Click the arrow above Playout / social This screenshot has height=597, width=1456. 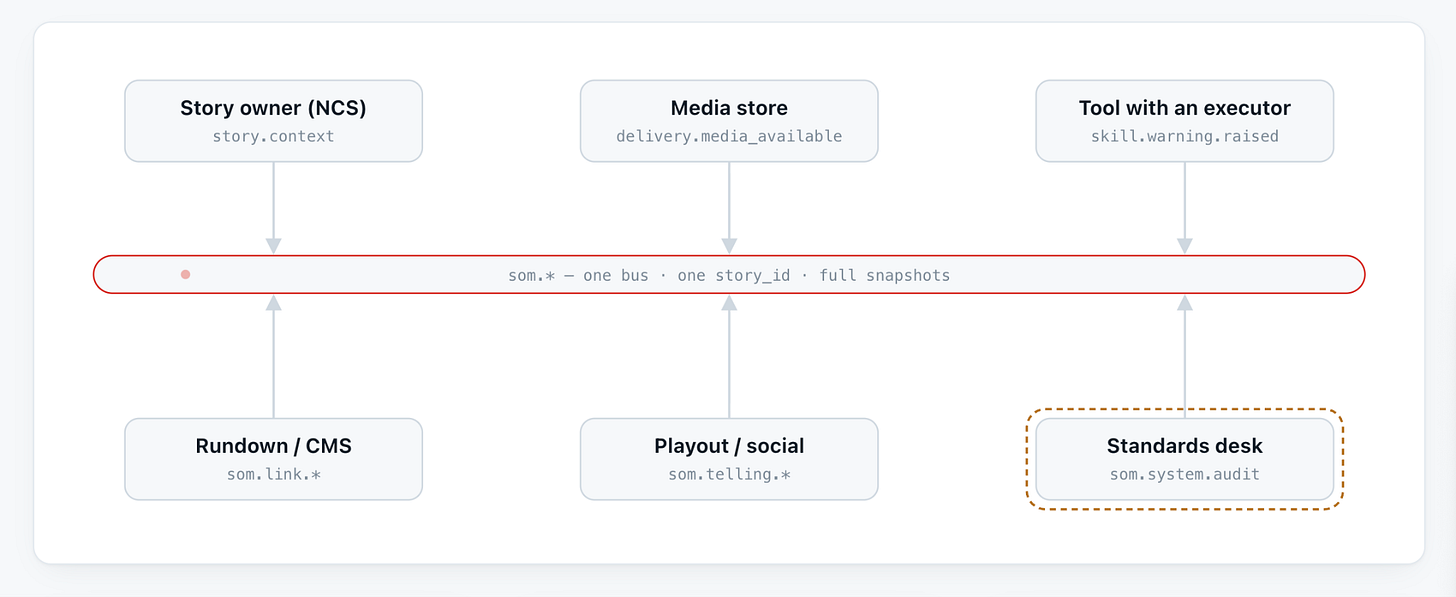pyautogui.click(x=729, y=356)
